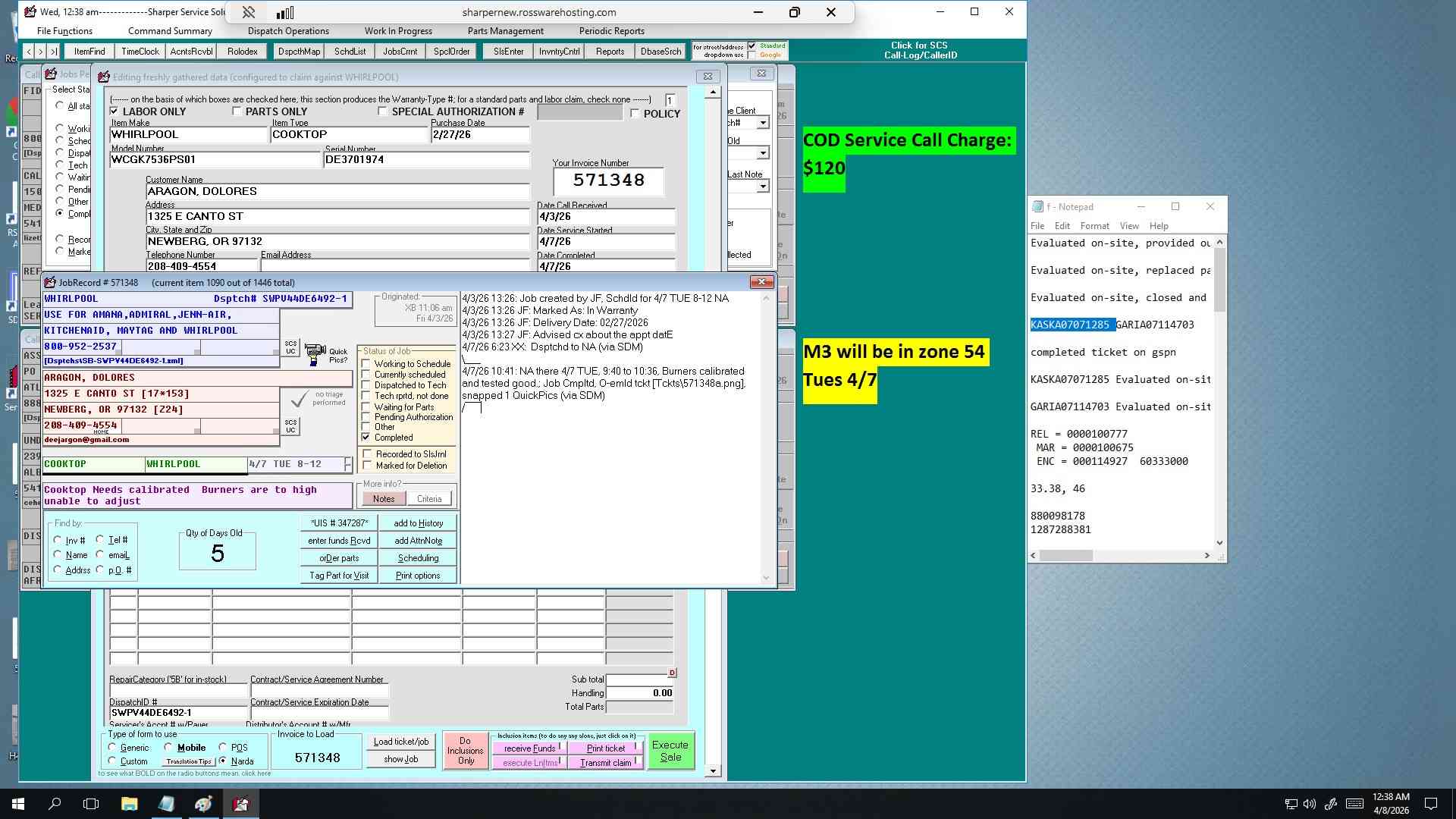Select the Find by Name radio button
1456x819 pixels.
[58, 555]
